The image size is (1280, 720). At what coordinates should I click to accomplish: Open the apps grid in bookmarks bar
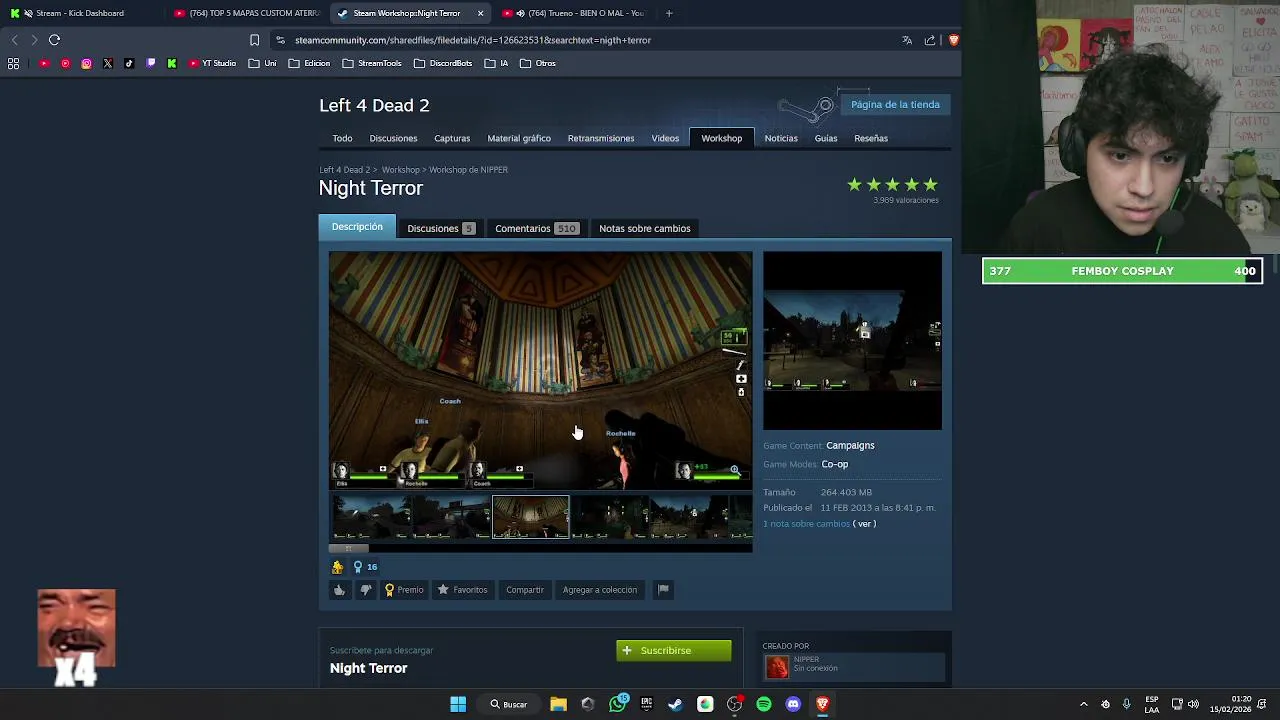[x=13, y=63]
